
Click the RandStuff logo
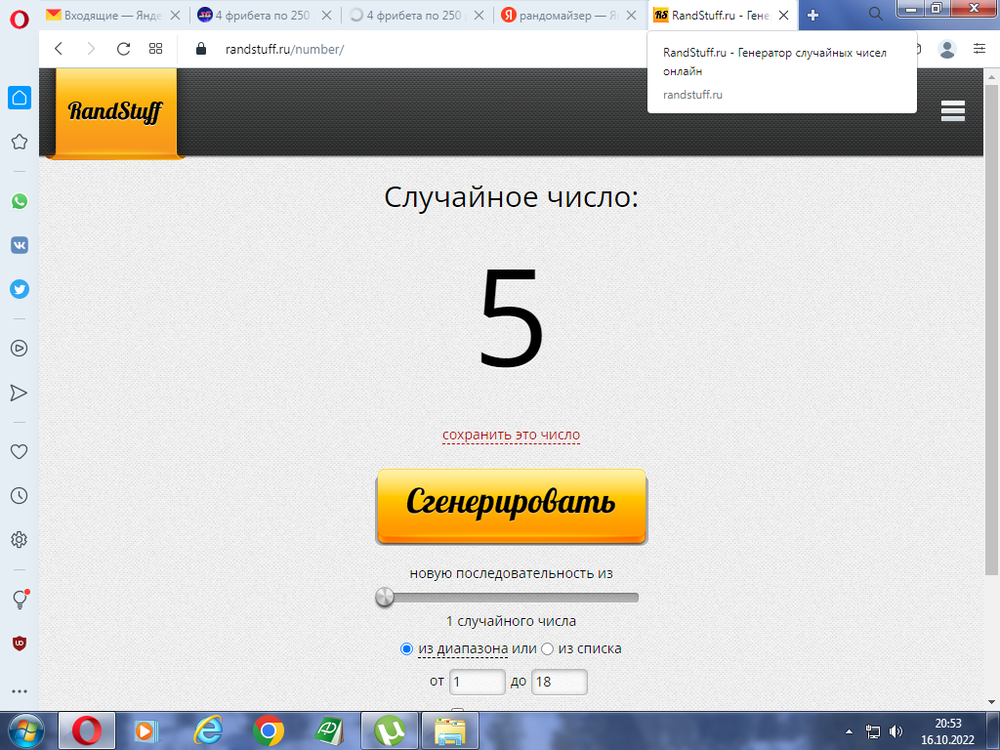pos(115,112)
